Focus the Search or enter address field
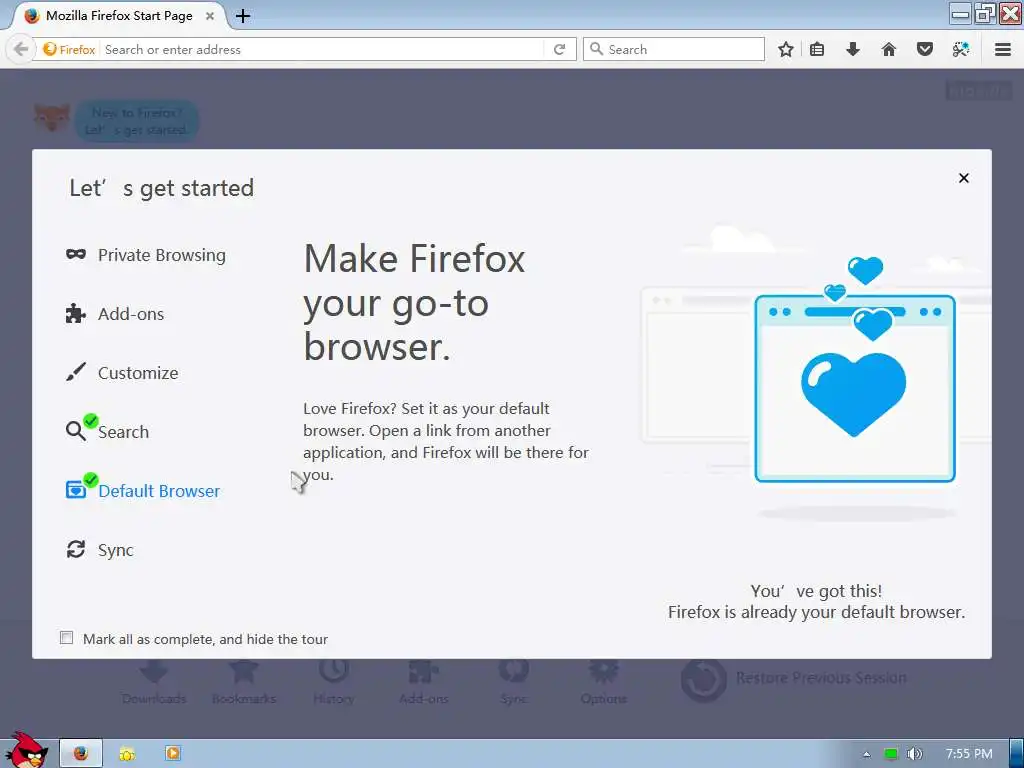1024x768 pixels. coord(323,50)
